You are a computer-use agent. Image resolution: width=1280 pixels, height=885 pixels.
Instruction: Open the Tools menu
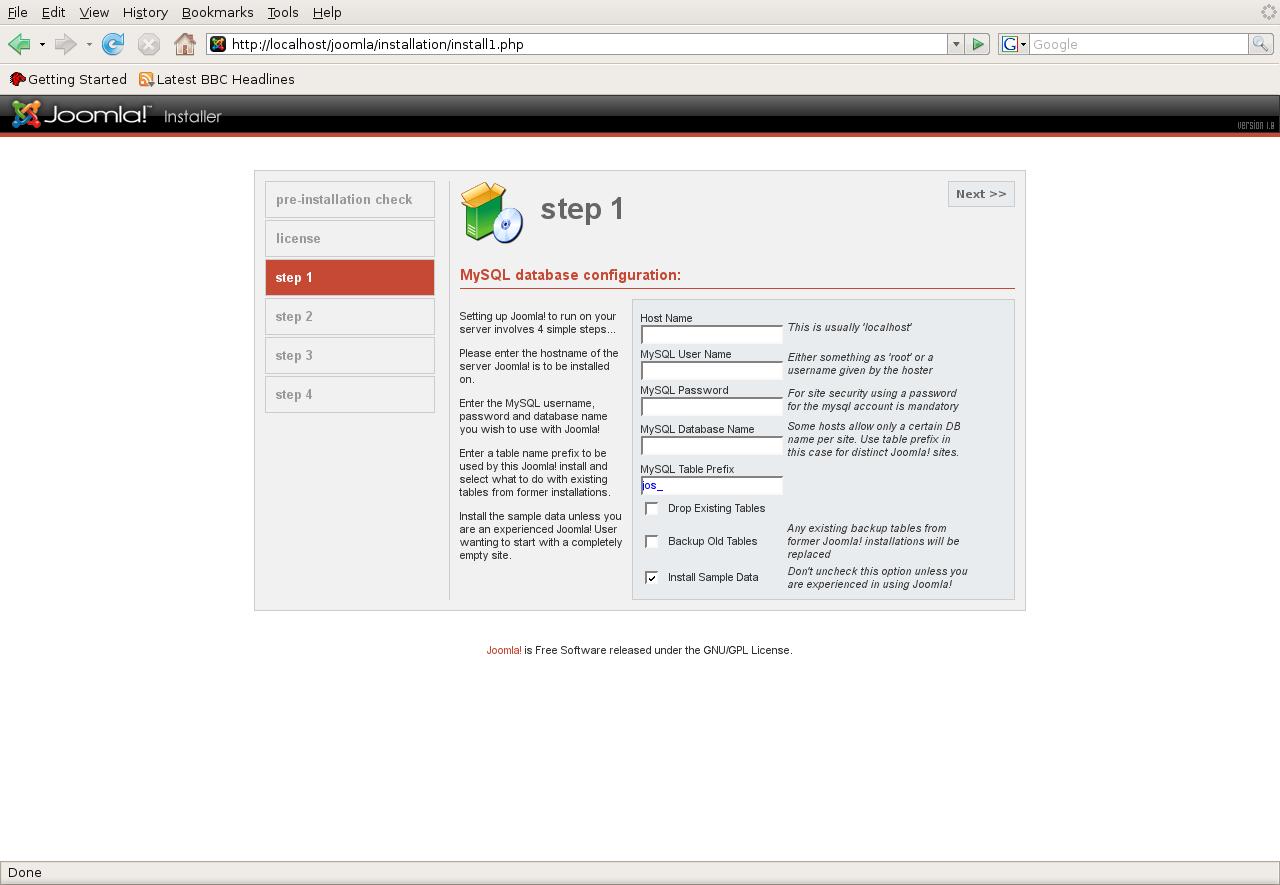[283, 12]
